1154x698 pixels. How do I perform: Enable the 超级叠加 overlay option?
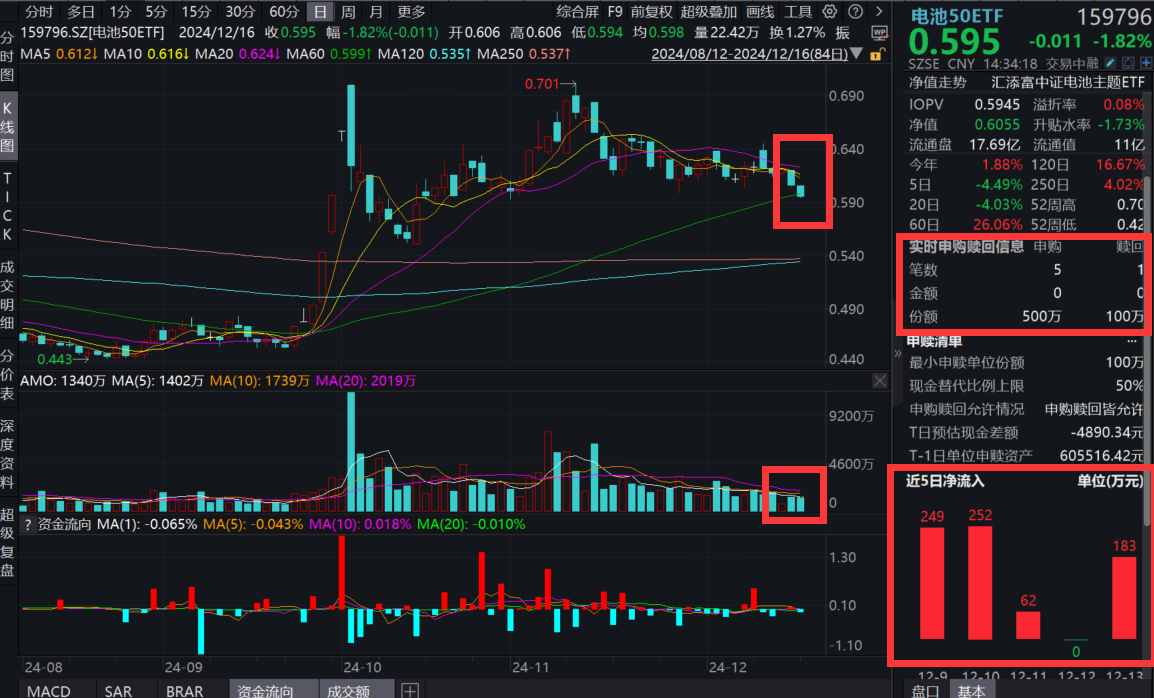[x=708, y=12]
